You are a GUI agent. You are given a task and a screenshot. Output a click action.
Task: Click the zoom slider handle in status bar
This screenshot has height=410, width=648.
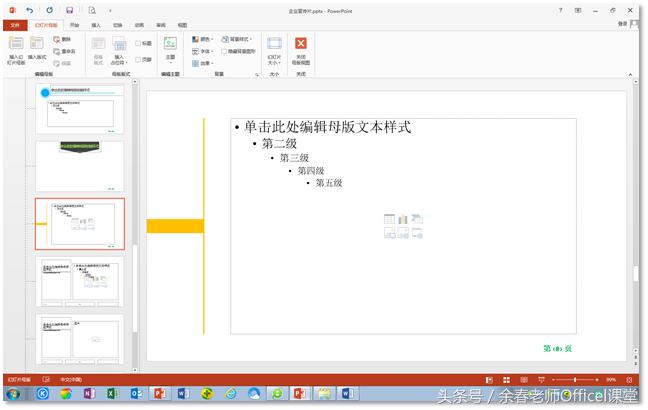pos(575,379)
